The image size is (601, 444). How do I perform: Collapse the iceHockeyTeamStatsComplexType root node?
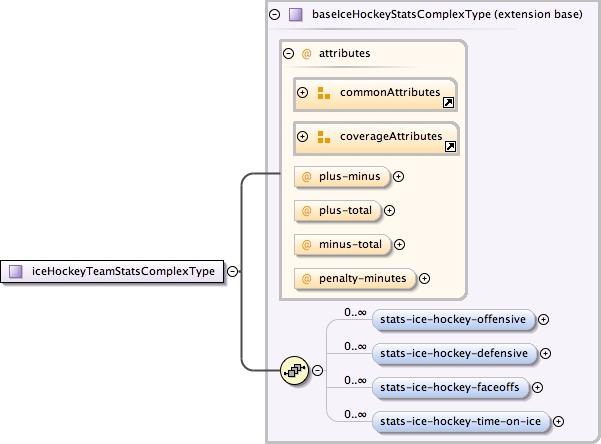(x=232, y=270)
